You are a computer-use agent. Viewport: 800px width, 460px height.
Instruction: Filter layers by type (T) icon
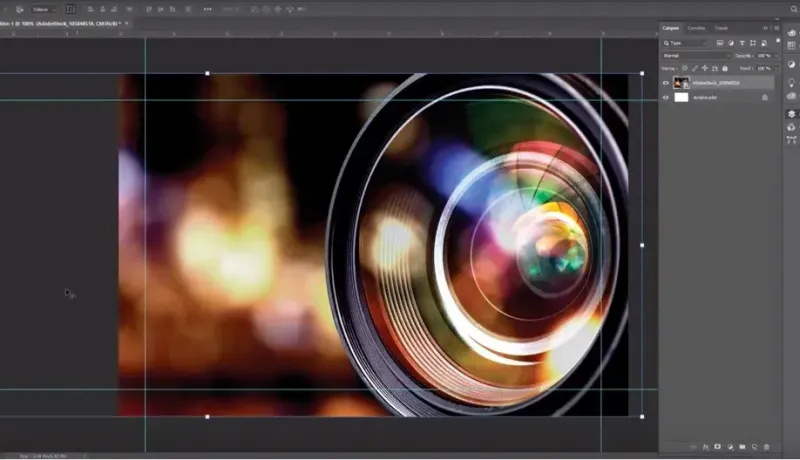click(742, 43)
